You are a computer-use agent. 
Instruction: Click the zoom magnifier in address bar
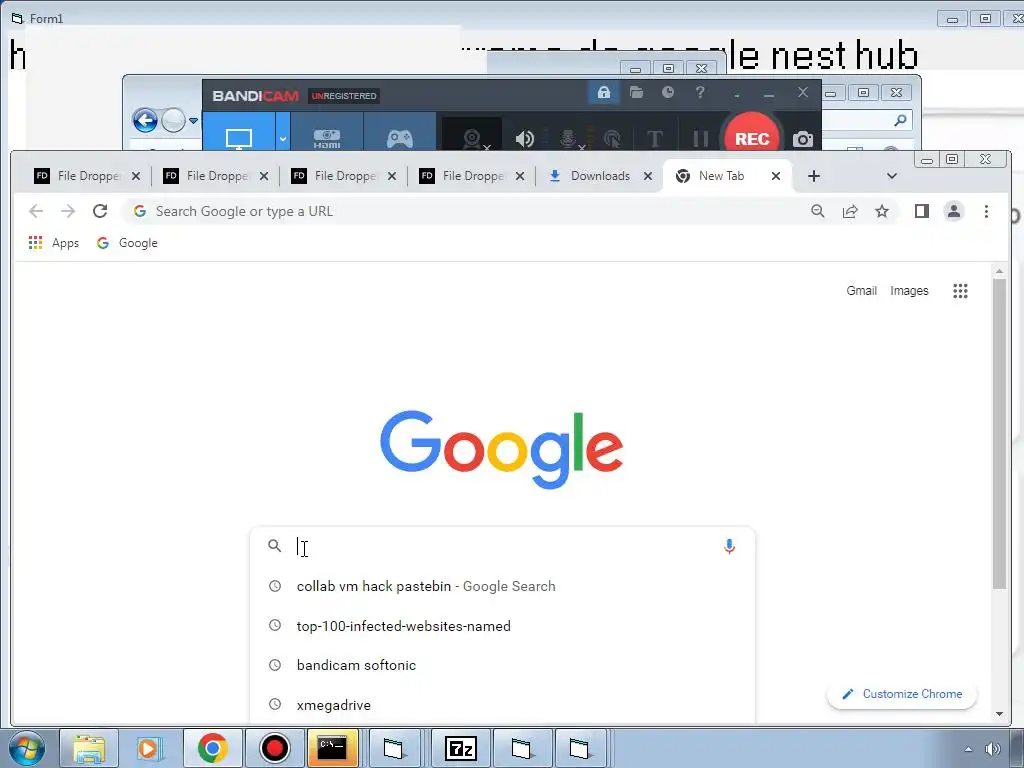pyautogui.click(x=818, y=211)
